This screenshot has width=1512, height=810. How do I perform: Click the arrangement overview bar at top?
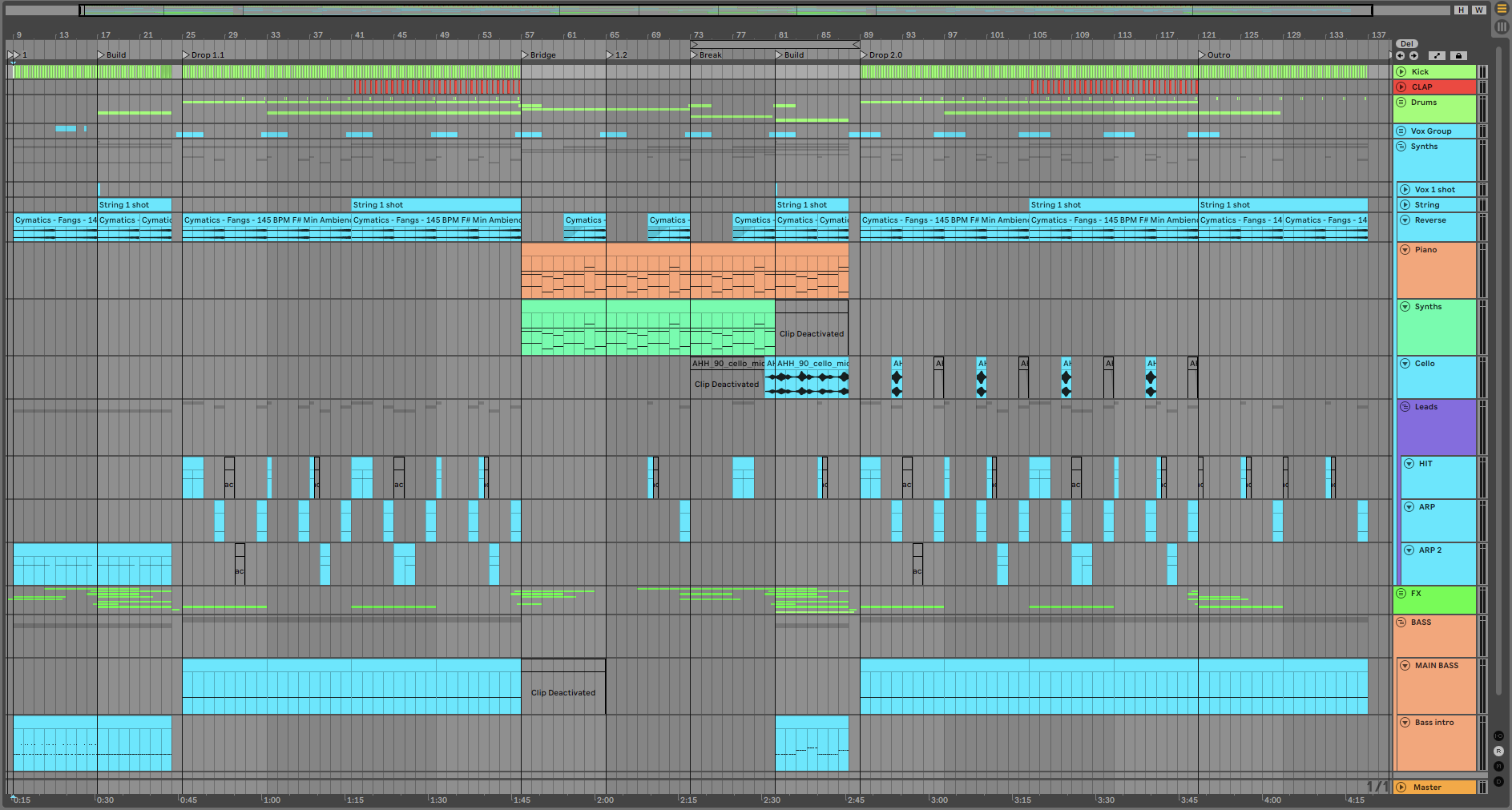[x=726, y=10]
